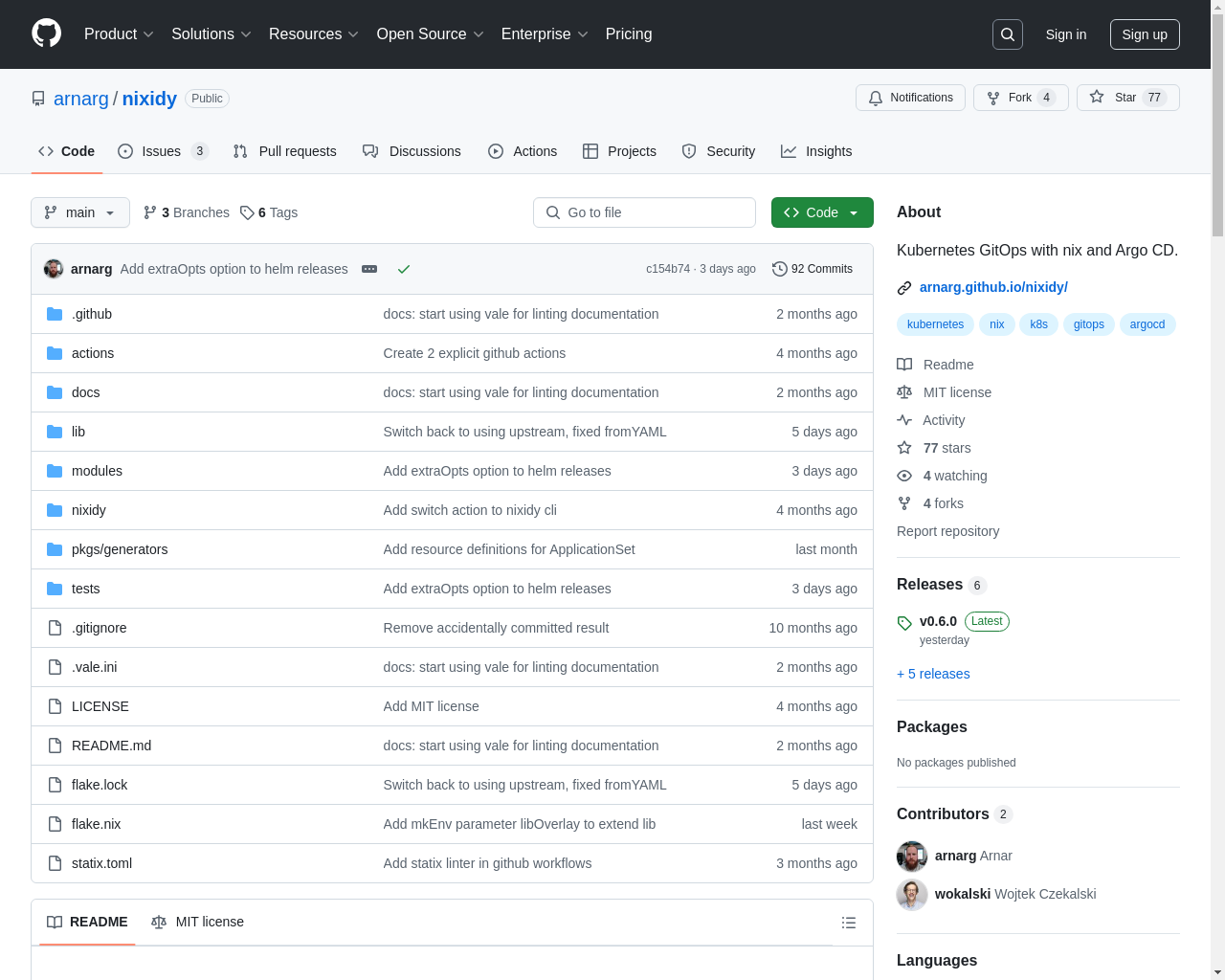Click the arnarg.github.io/nixidy/ link
Screen dimensions: 1225x980
[x=993, y=287]
